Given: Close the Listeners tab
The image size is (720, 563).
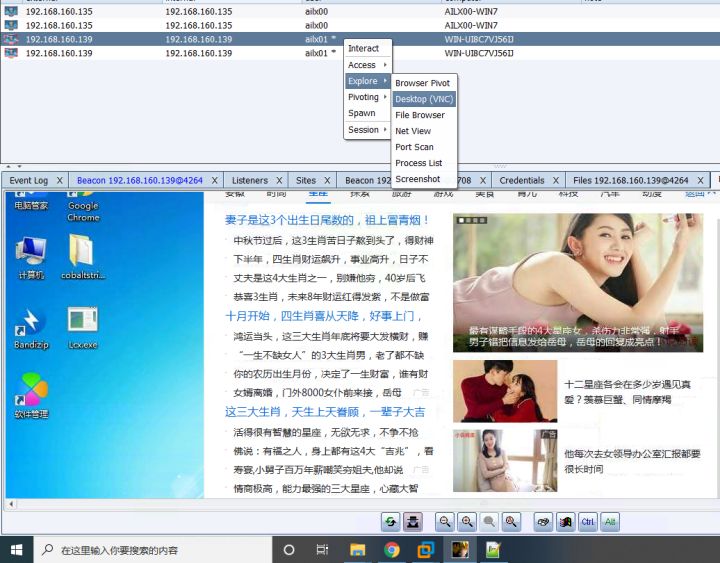Looking at the screenshot, I should (x=279, y=180).
